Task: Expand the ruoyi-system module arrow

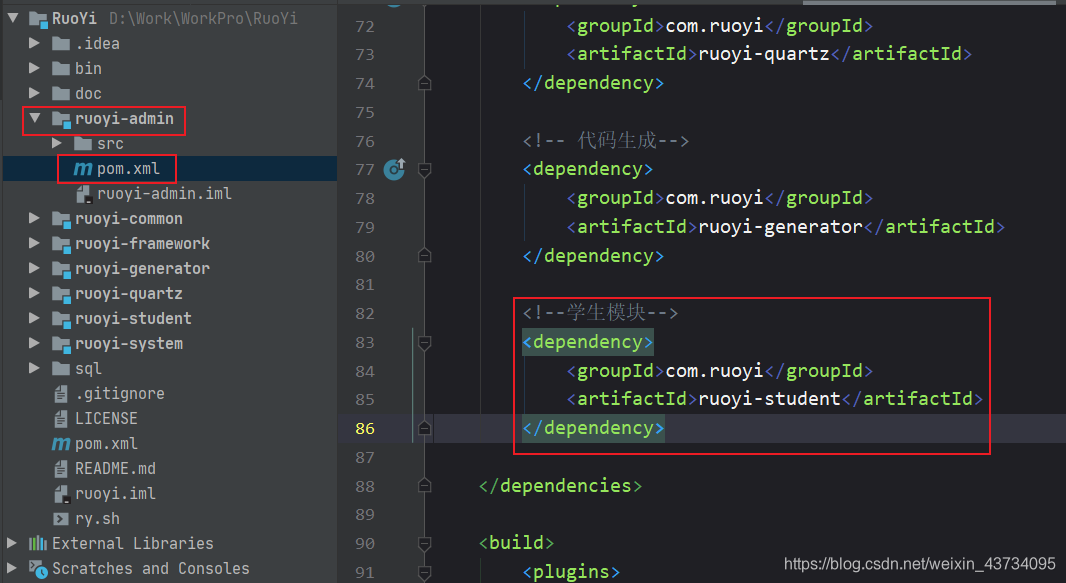Action: click(34, 343)
